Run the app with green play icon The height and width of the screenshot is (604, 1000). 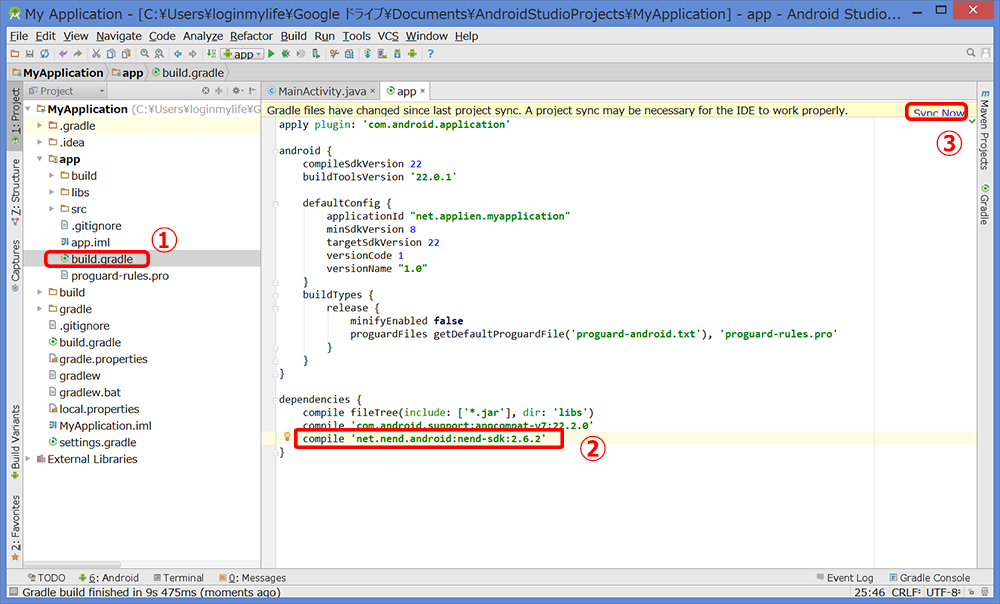271,54
